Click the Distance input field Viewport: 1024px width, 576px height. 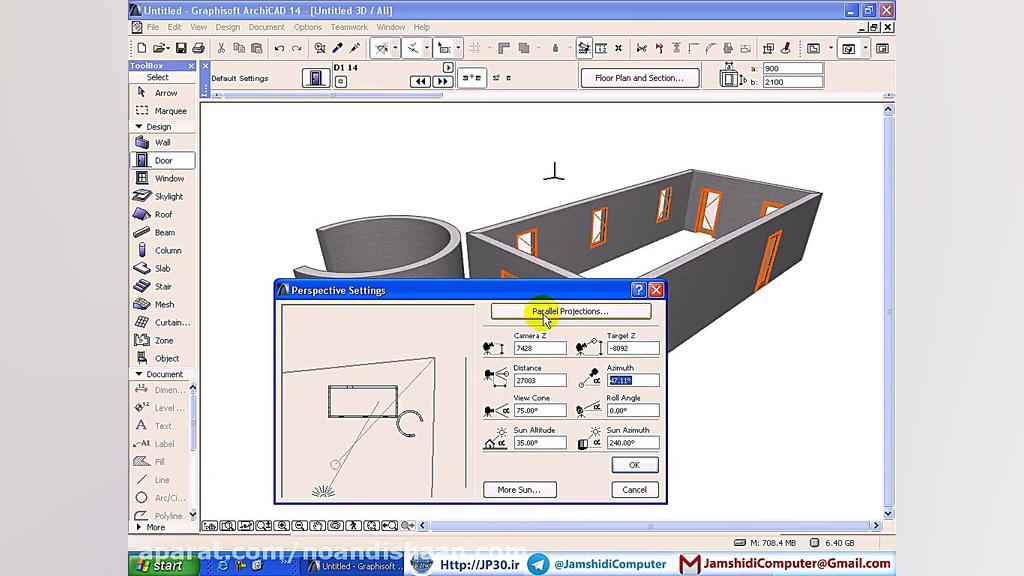point(539,381)
